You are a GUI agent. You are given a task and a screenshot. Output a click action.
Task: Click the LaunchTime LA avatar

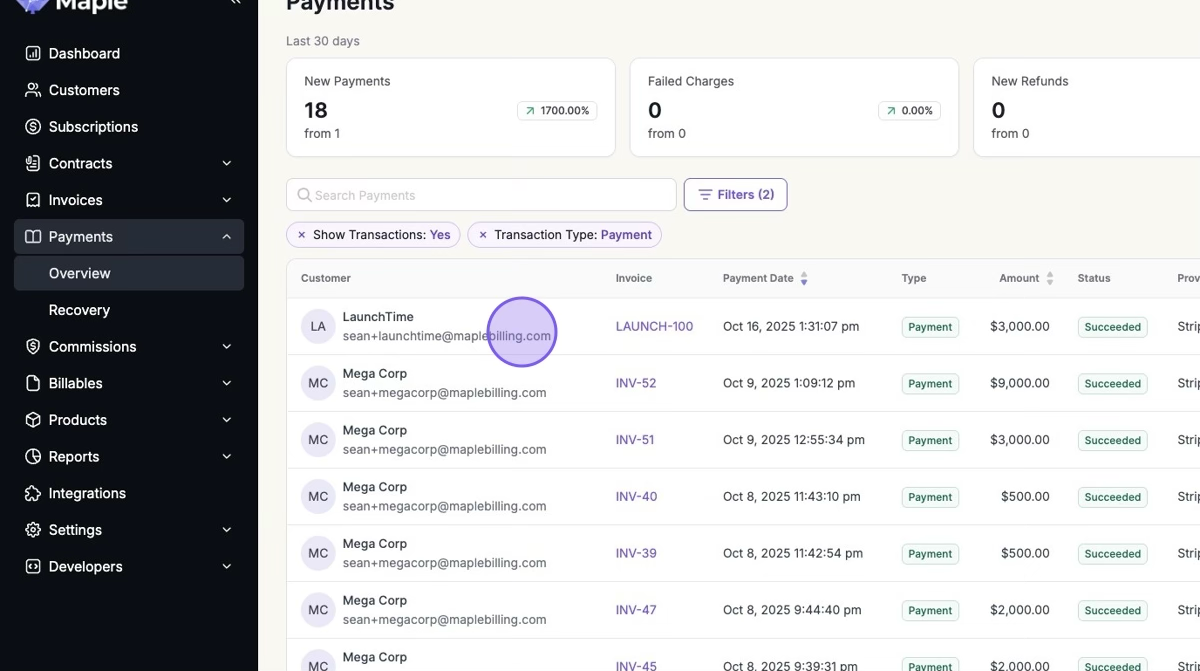tap(318, 327)
